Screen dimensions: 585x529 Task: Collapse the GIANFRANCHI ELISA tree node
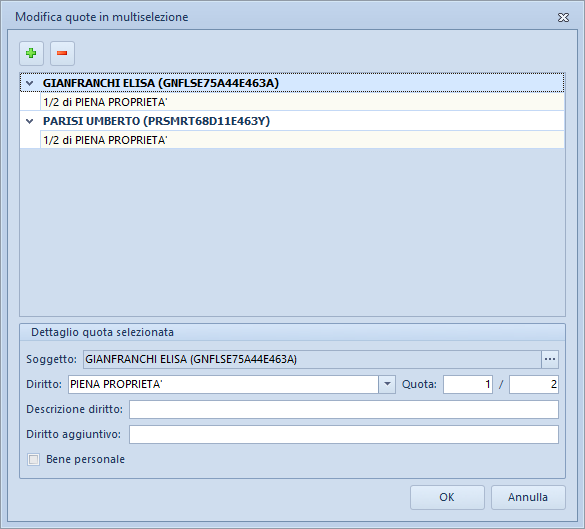[x=30, y=83]
